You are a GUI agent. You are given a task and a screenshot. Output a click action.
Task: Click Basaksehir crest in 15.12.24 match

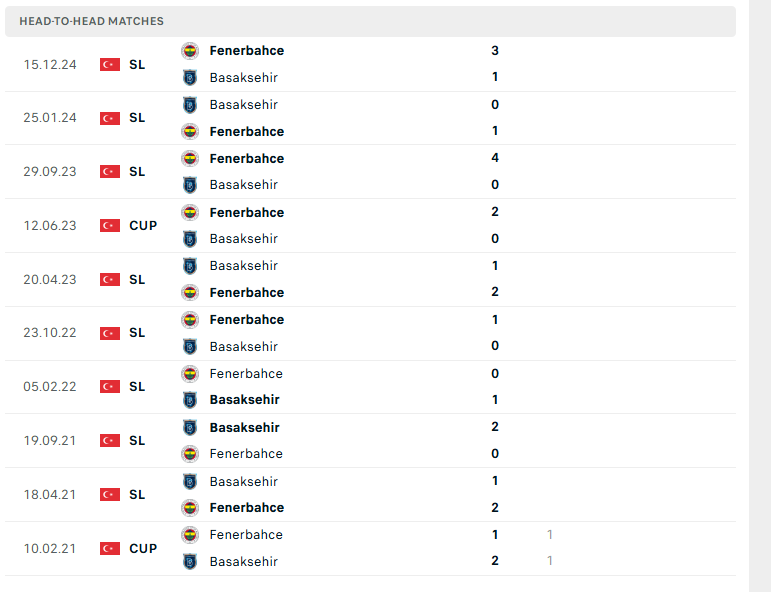[190, 78]
